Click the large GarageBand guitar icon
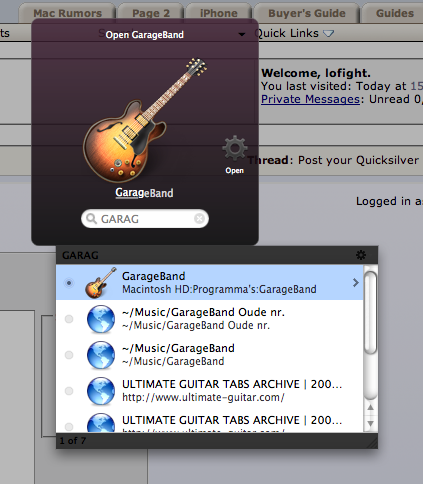423x484 pixels. 145,120
